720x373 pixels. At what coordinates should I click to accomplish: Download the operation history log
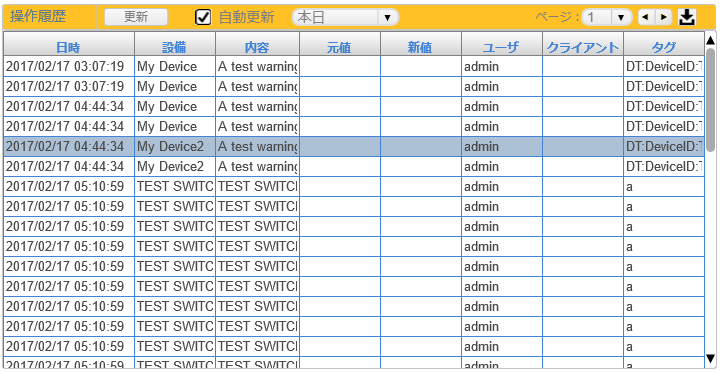coord(687,17)
